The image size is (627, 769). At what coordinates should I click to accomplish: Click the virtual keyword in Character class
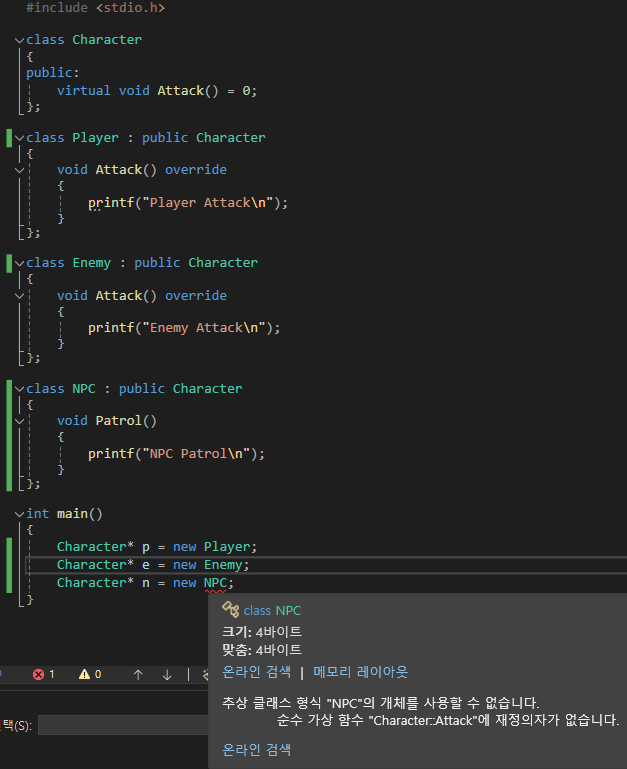pos(84,90)
